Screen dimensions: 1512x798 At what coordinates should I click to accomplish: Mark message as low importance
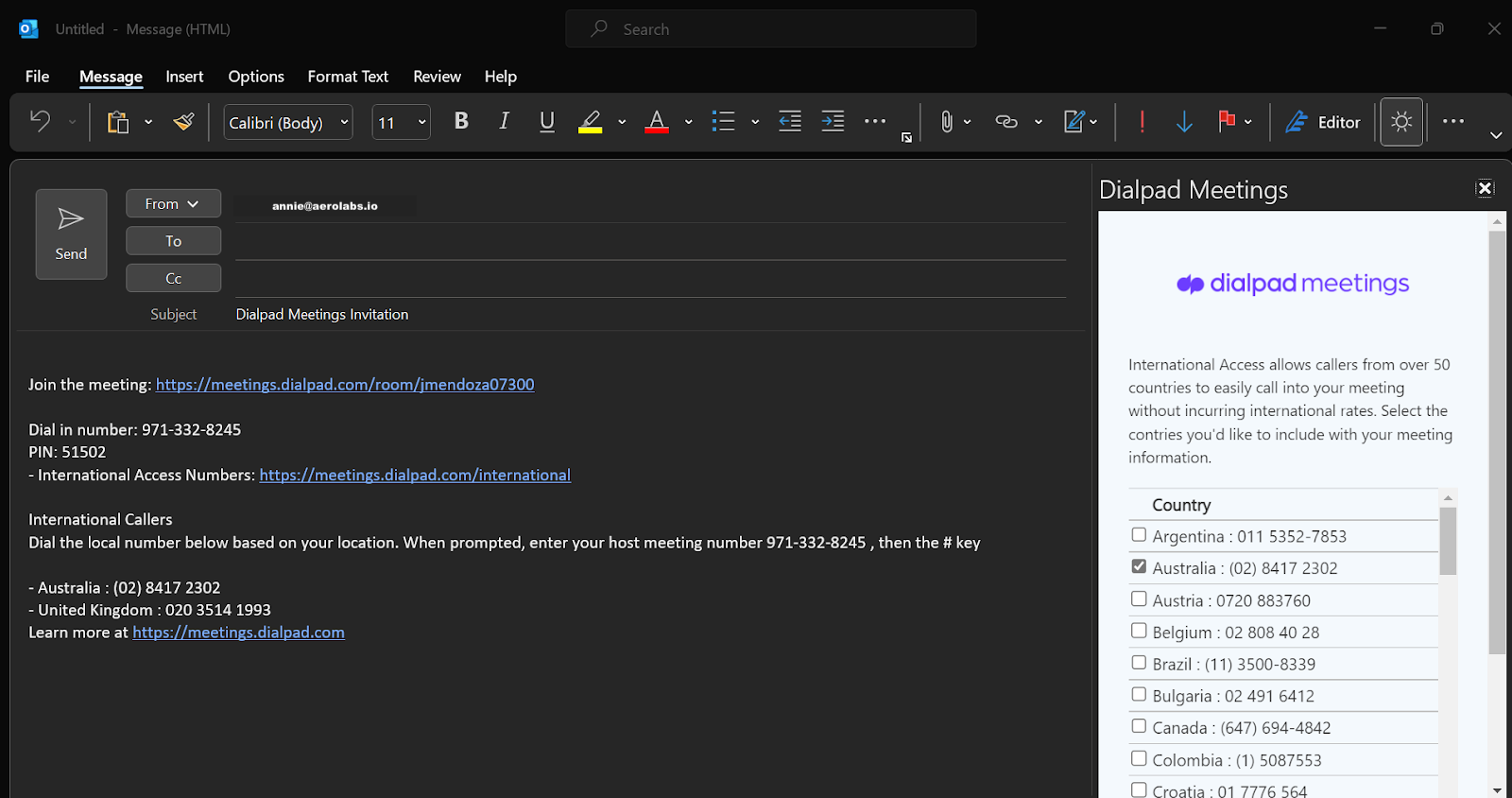pyautogui.click(x=1184, y=122)
